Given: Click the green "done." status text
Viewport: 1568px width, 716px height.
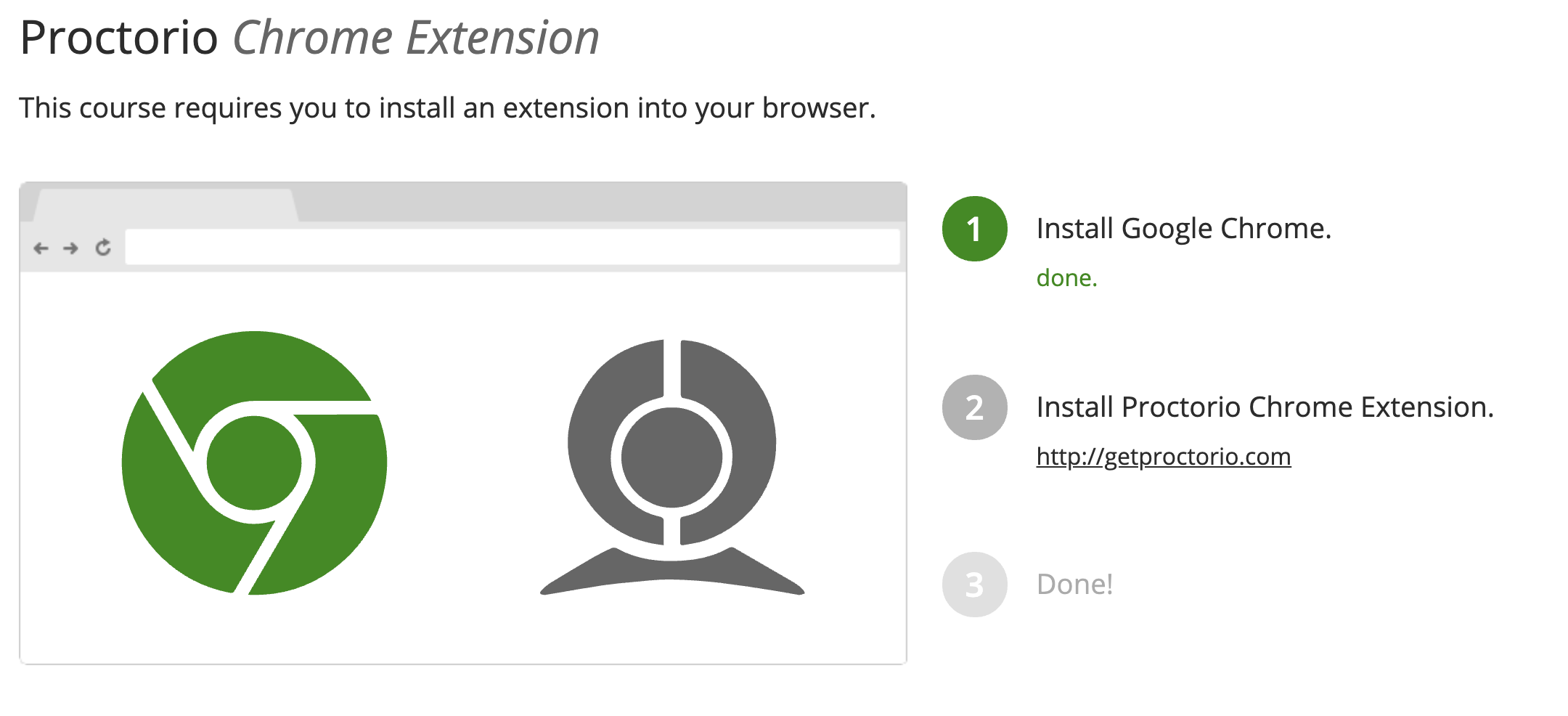Looking at the screenshot, I should coord(1066,278).
